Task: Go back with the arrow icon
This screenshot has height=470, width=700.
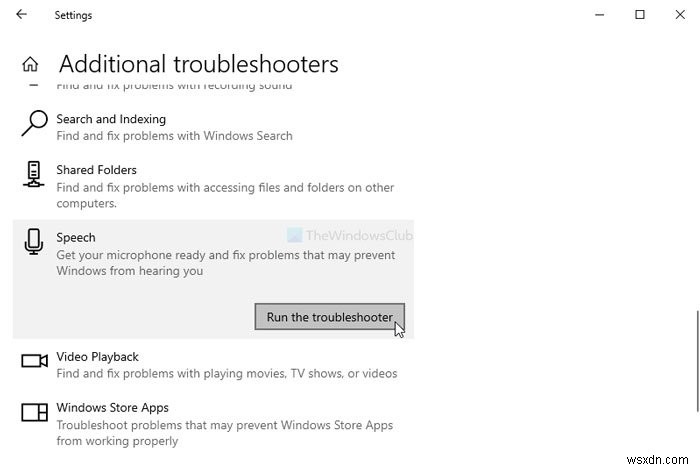Action: point(21,14)
